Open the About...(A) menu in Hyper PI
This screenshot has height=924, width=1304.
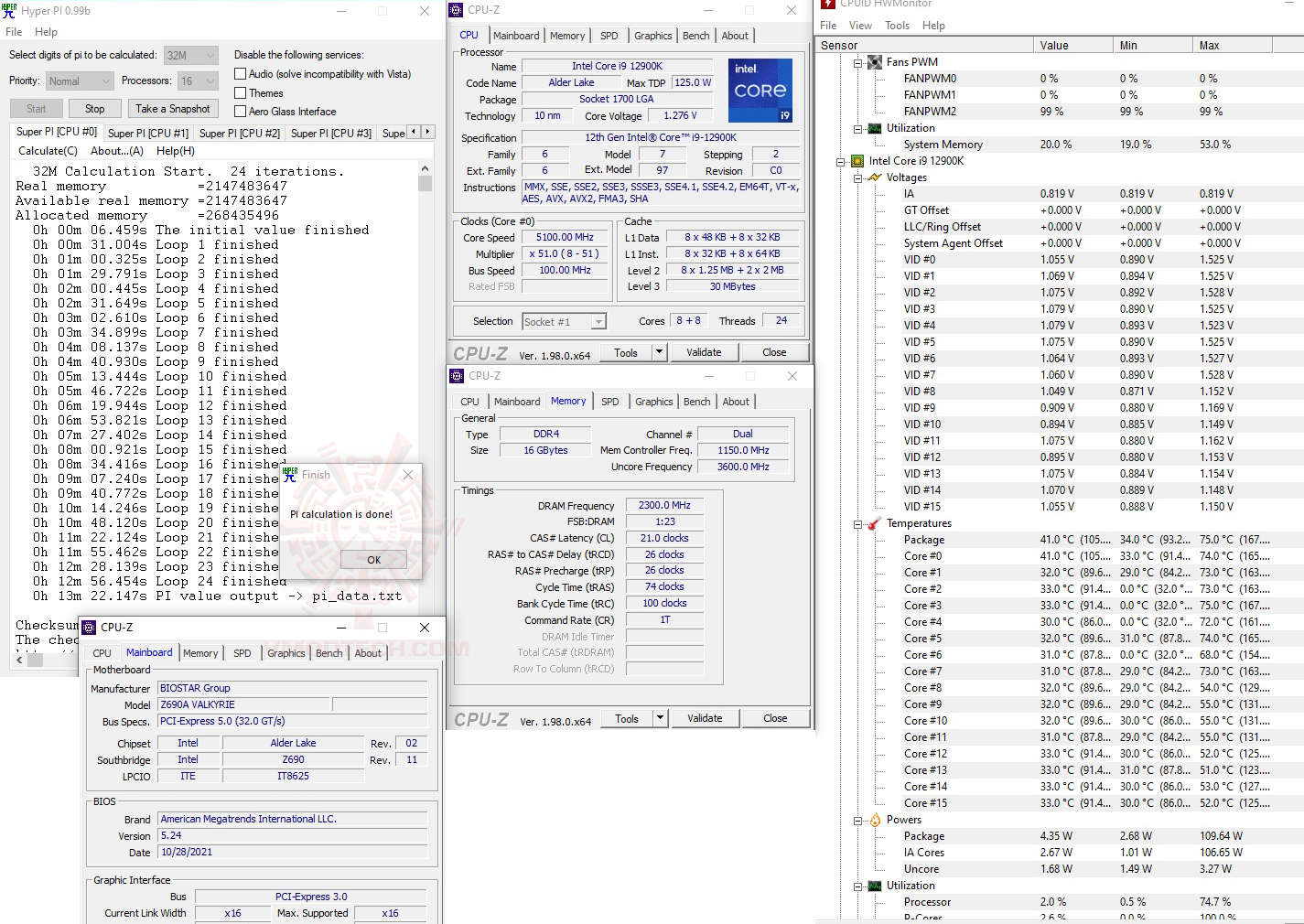tap(117, 151)
